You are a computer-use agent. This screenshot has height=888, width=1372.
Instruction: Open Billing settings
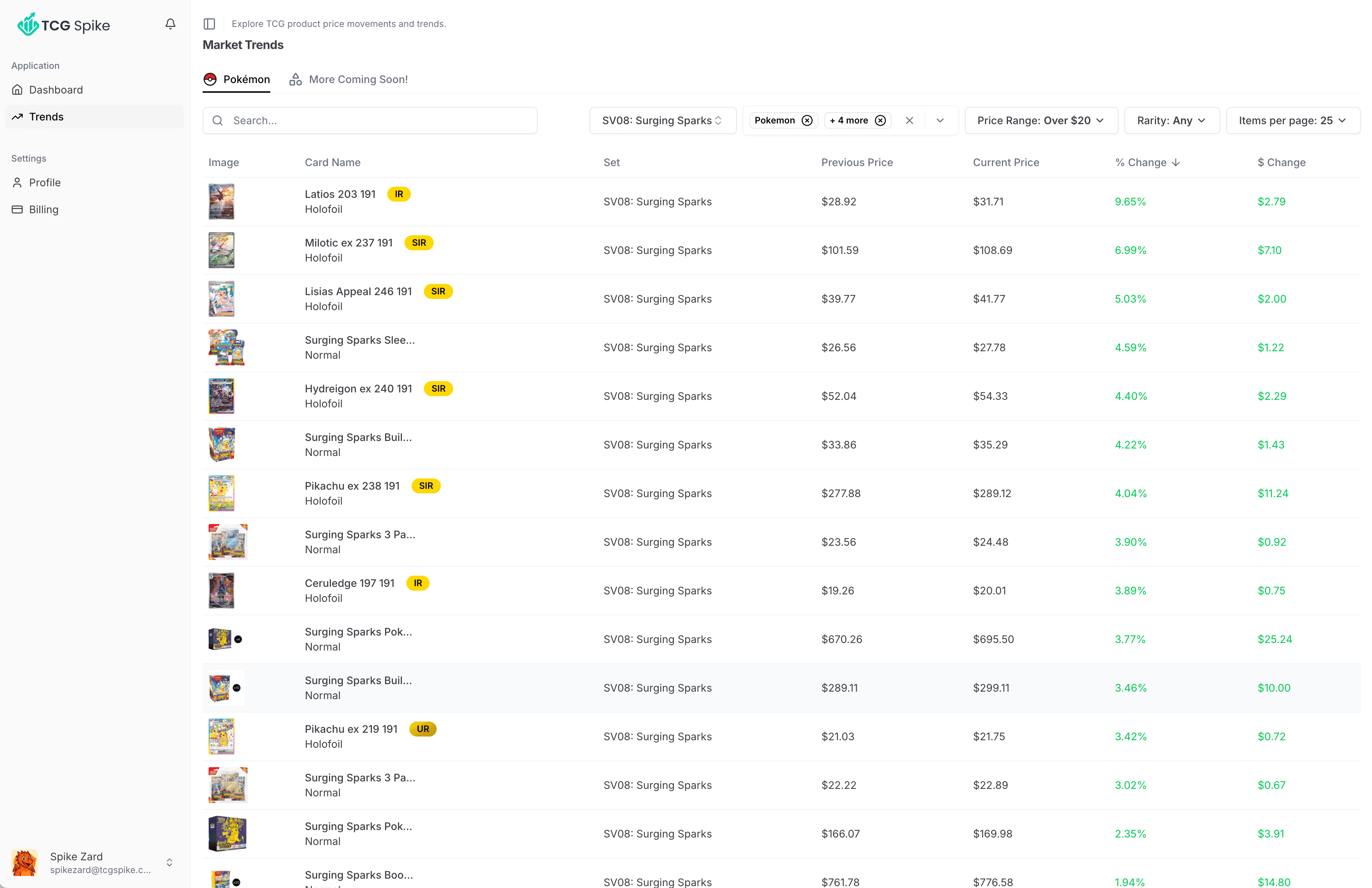(x=95, y=209)
